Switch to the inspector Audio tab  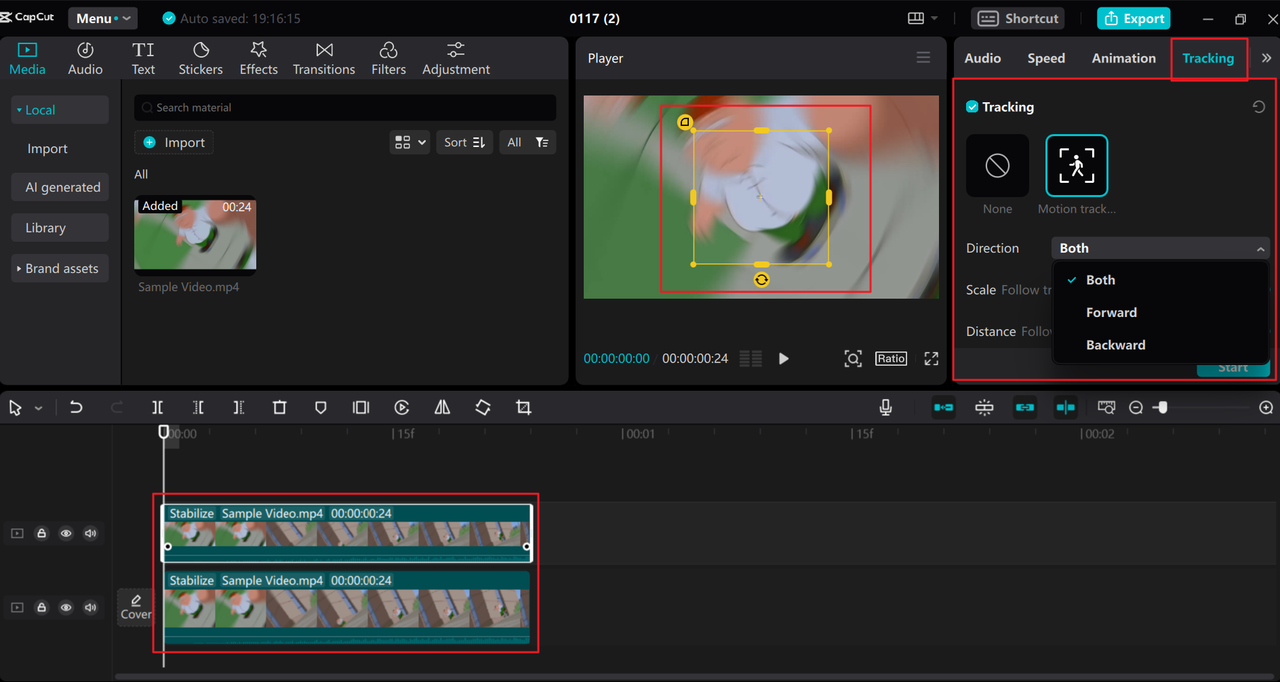coord(982,58)
